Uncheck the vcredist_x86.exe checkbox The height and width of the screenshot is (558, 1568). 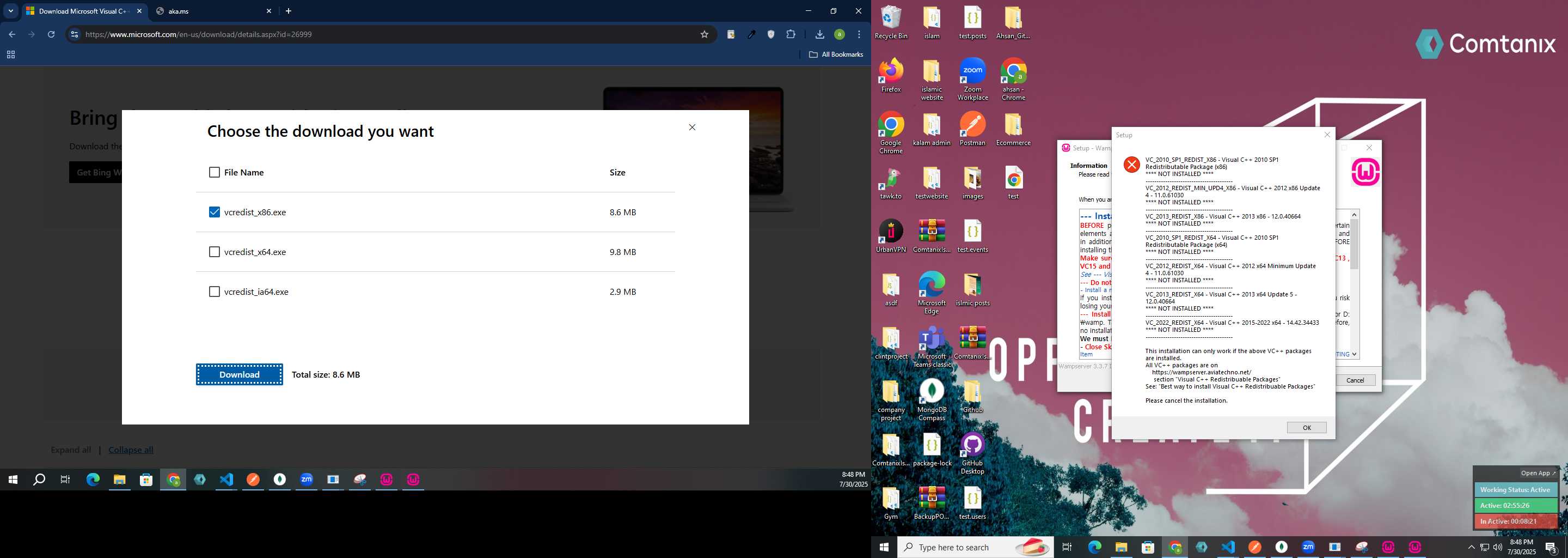click(x=215, y=212)
